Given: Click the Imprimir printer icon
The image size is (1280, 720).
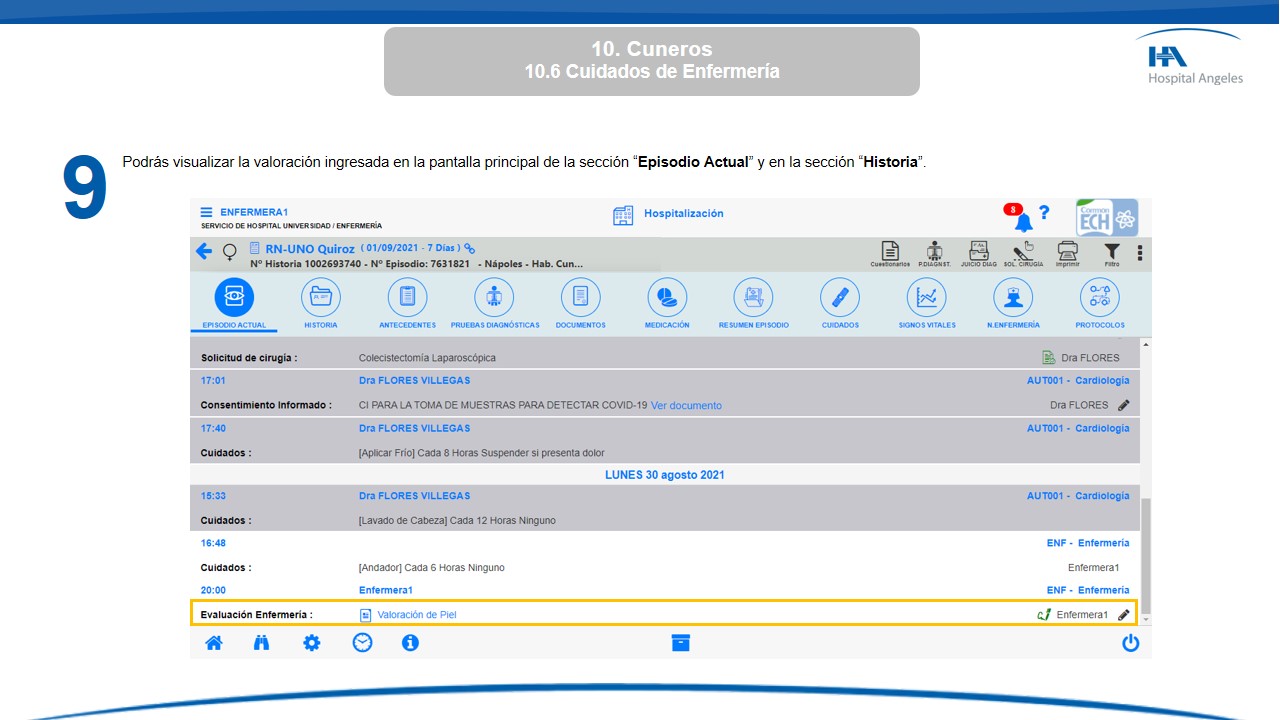Looking at the screenshot, I should [1067, 254].
